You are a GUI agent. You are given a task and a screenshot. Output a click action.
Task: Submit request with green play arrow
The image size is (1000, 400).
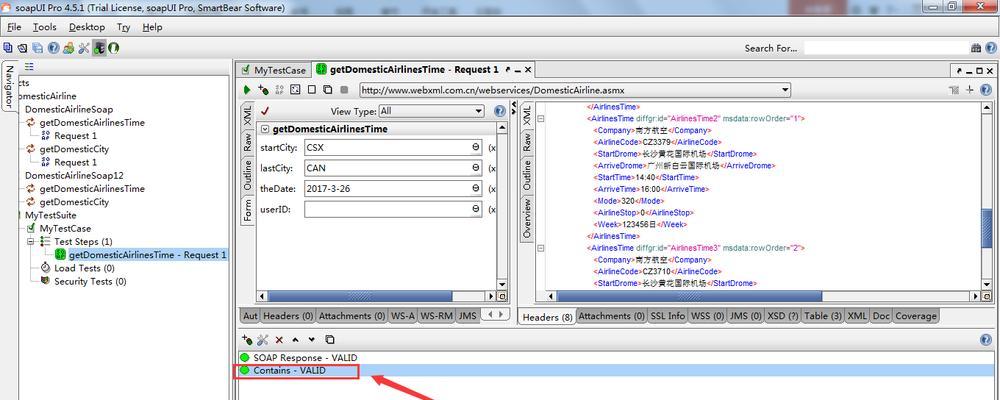point(247,90)
